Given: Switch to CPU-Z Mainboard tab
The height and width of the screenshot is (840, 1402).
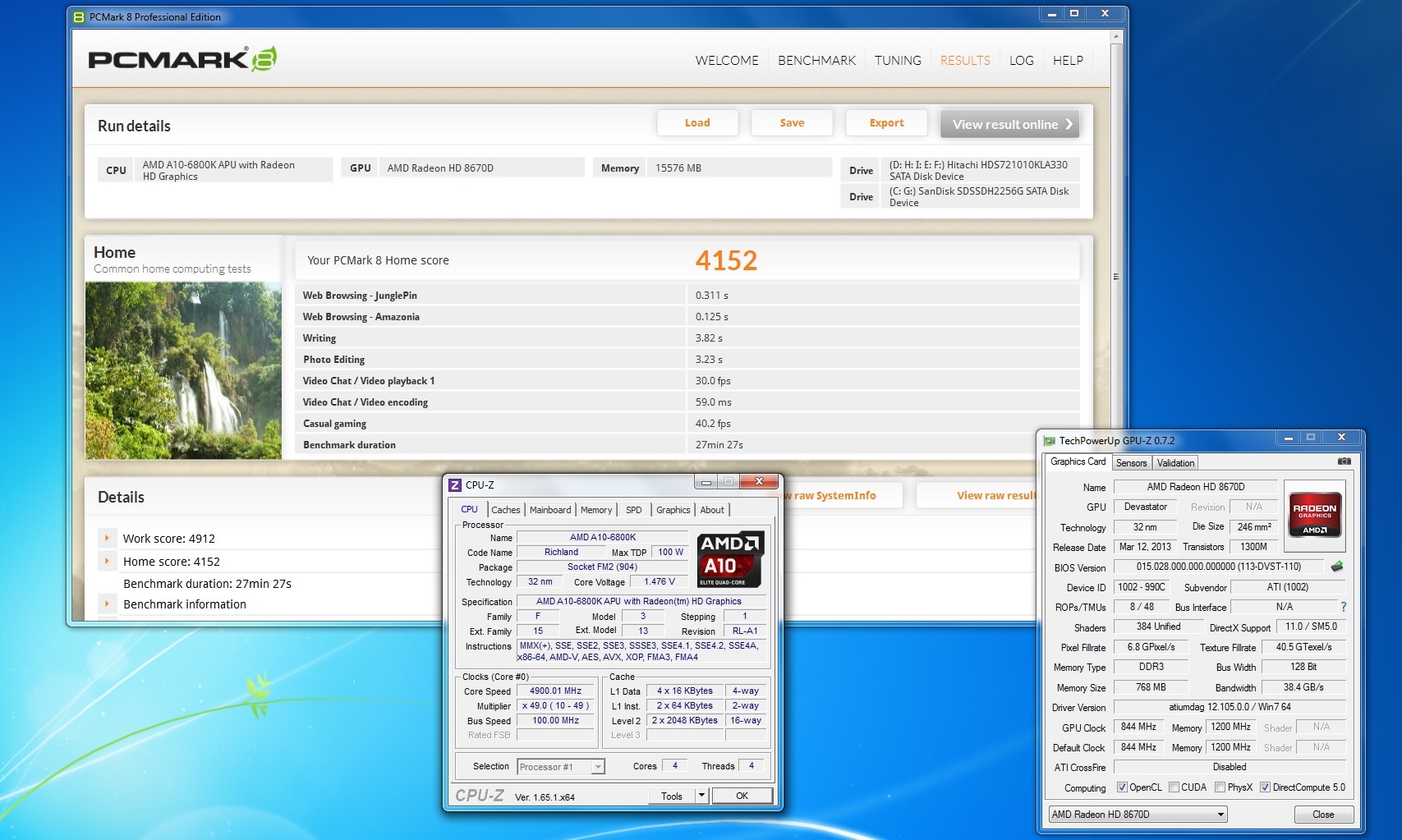Looking at the screenshot, I should coord(550,510).
